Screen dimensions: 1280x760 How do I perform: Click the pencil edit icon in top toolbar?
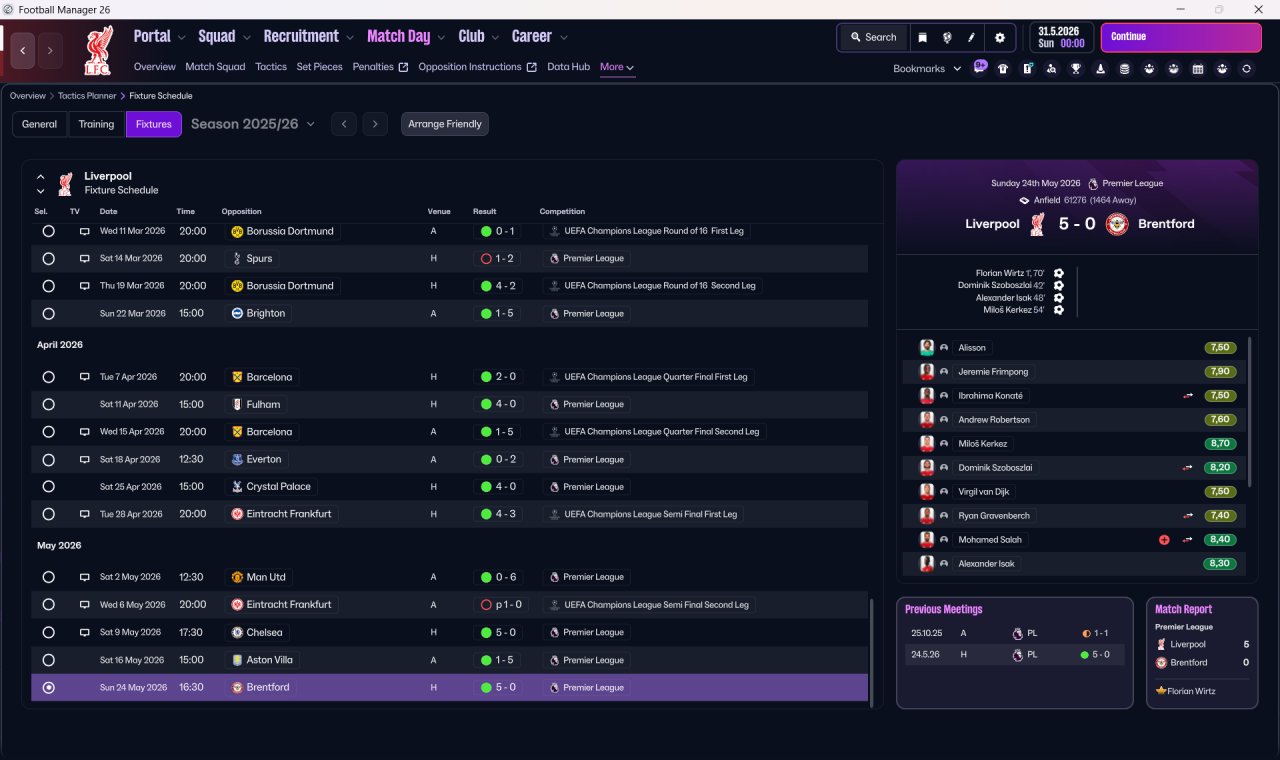click(971, 37)
